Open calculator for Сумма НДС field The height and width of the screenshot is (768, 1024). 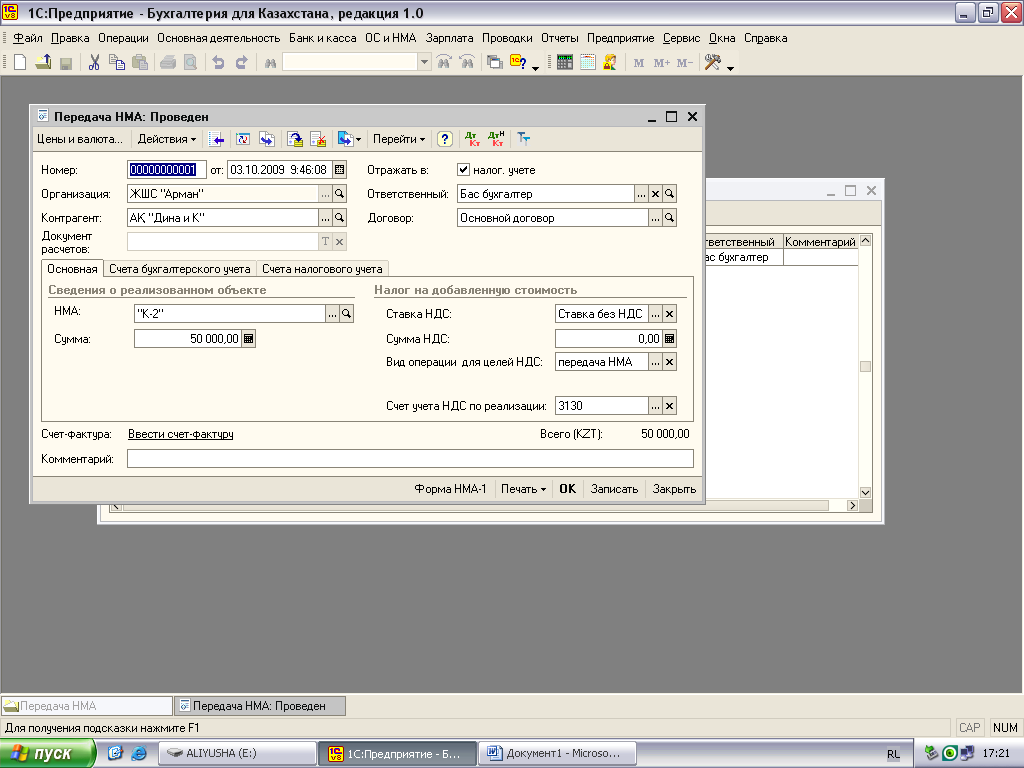[669, 338]
